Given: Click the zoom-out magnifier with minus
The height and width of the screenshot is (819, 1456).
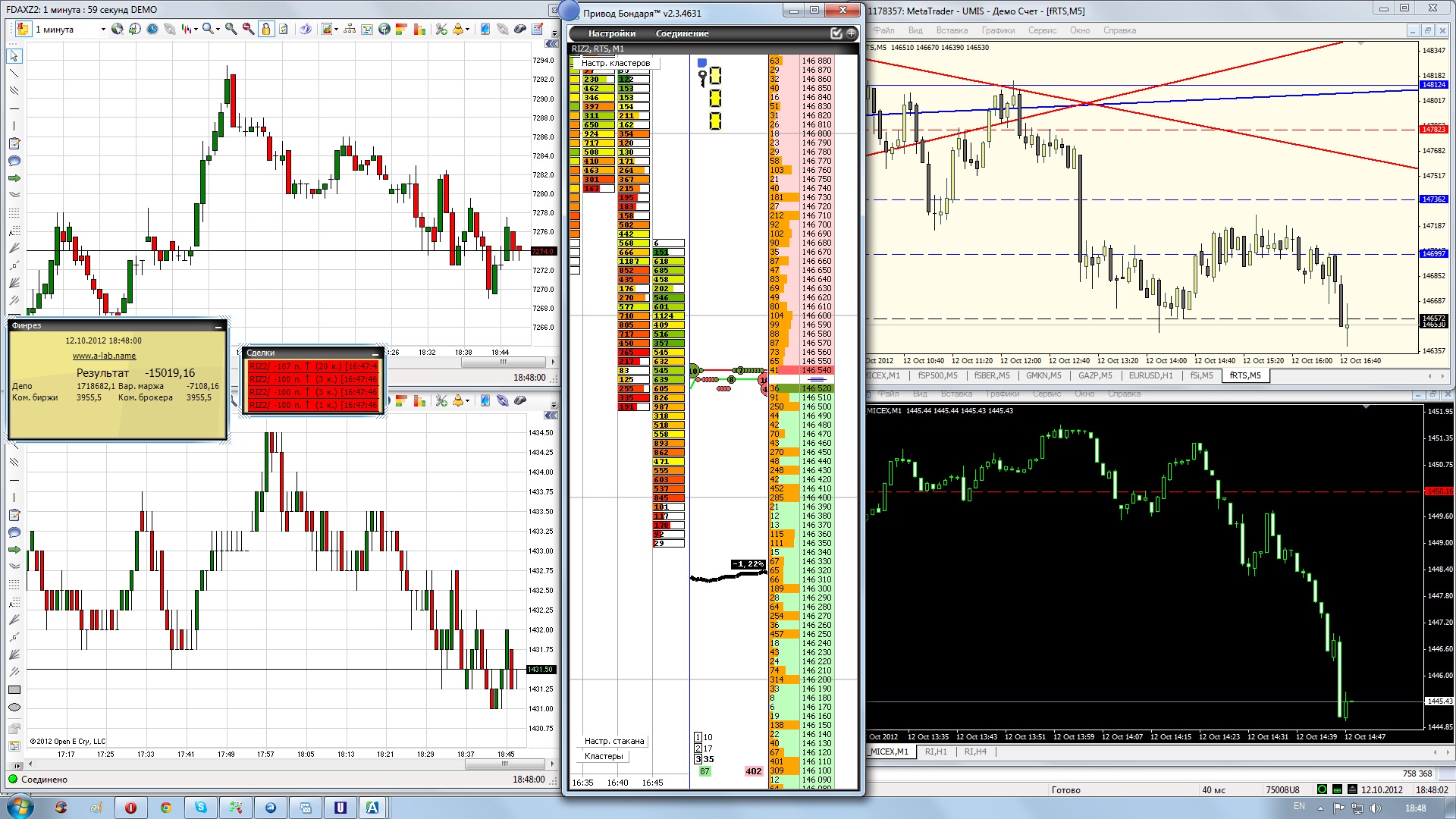Looking at the screenshot, I should click(x=248, y=29).
